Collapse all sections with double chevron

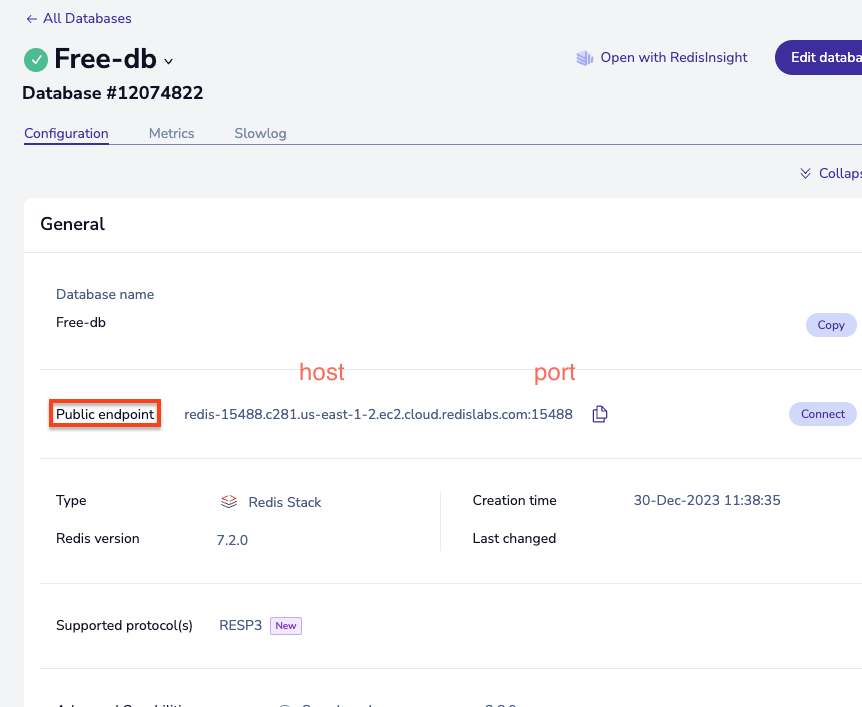click(830, 173)
